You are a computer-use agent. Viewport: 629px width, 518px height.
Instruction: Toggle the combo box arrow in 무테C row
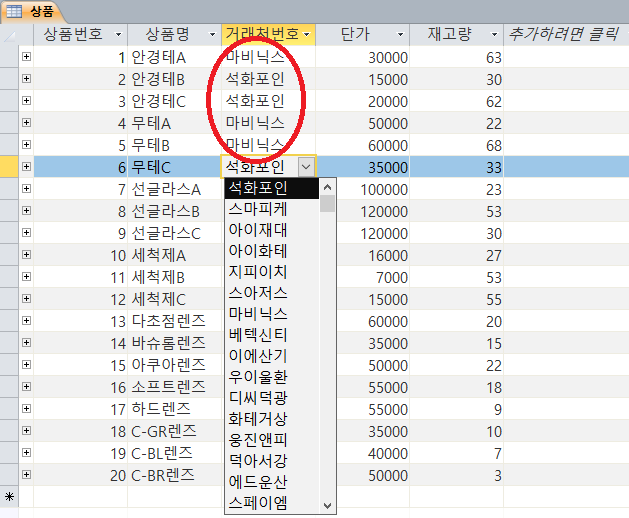[306, 167]
